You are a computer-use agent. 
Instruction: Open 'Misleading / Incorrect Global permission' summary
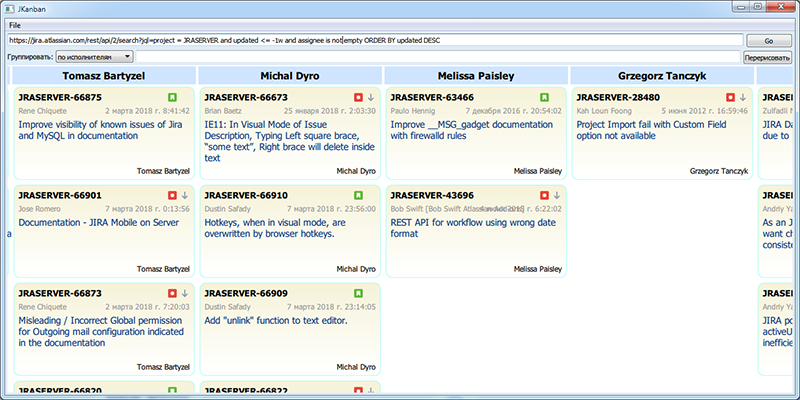tap(101, 332)
